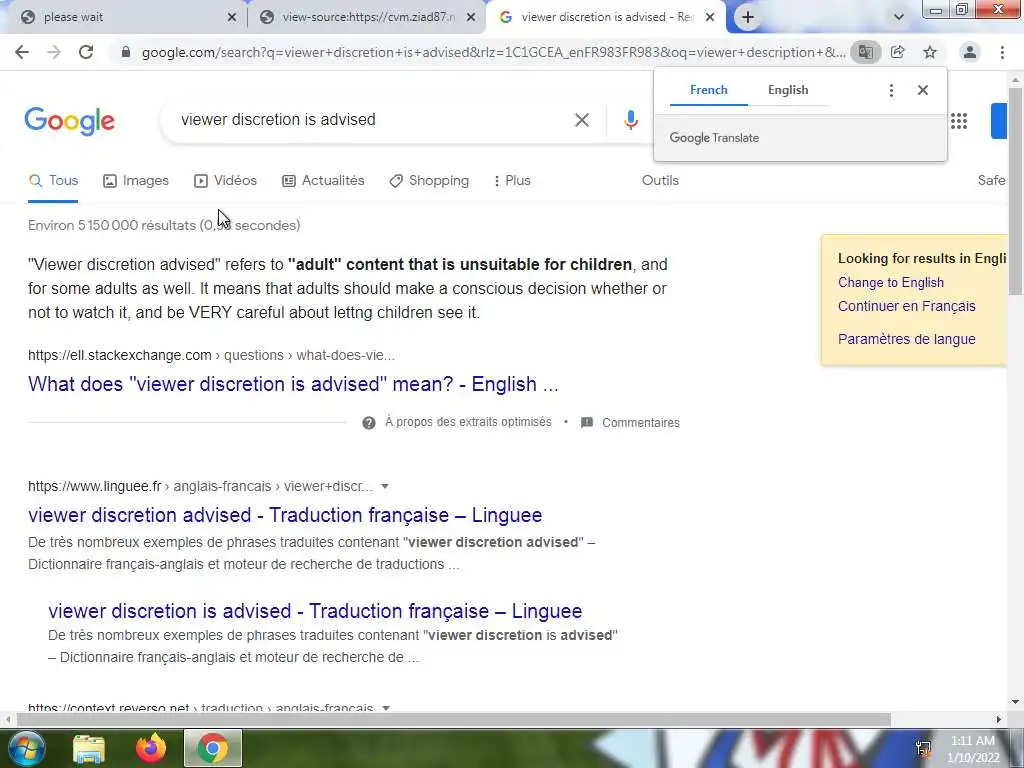The height and width of the screenshot is (768, 1024).
Task: Click the share page icon in address bar
Action: click(x=898, y=52)
